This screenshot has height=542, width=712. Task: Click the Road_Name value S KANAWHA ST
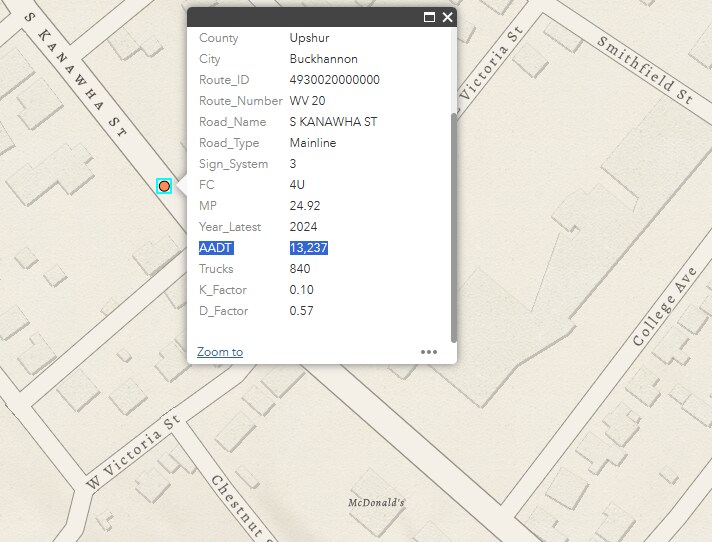click(333, 122)
